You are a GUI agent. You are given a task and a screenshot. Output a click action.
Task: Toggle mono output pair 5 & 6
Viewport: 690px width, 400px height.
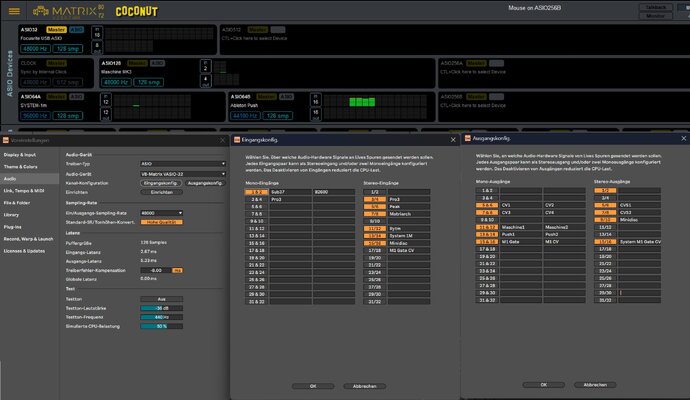click(487, 206)
